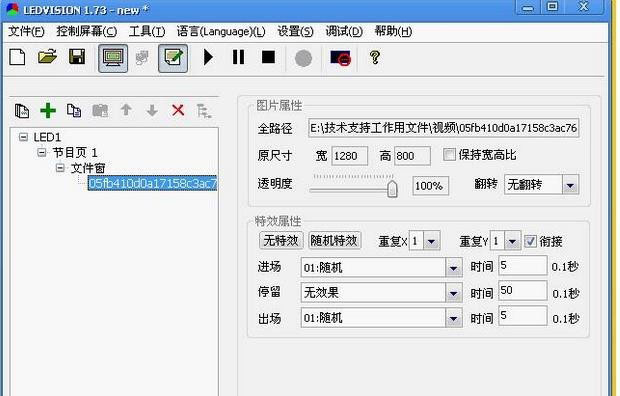This screenshot has height=396, width=620.
Task: Open help with the question mark icon
Action: point(375,58)
